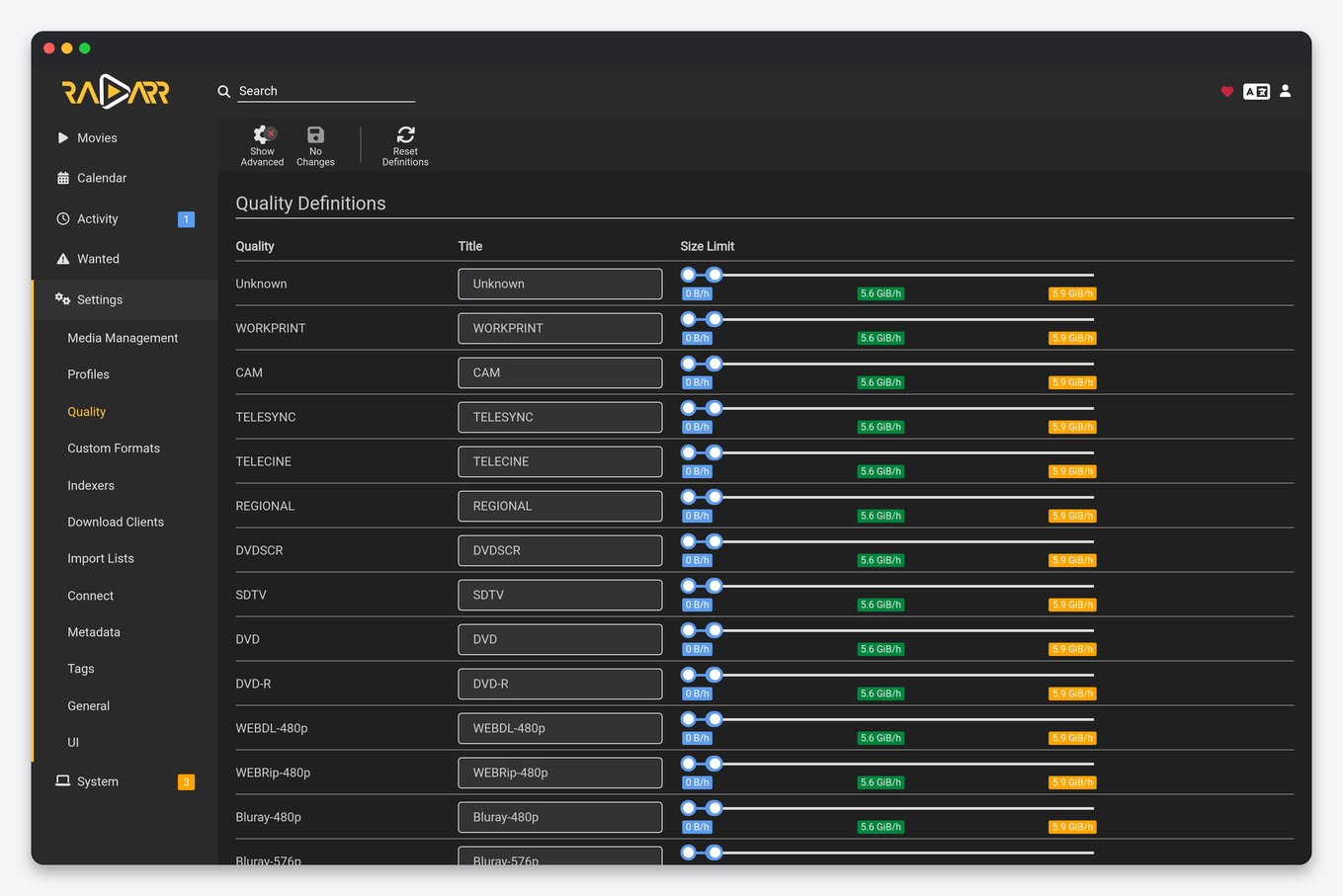This screenshot has width=1343, height=896.
Task: Open Profiles settings page
Action: click(88, 374)
